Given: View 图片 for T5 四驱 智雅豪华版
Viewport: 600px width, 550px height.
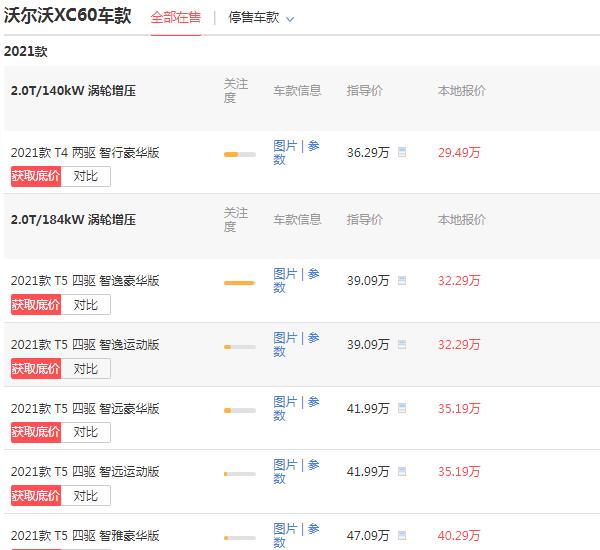Looking at the screenshot, I should (x=285, y=529).
